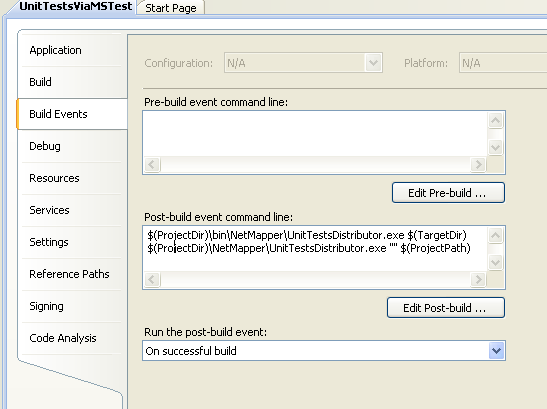This screenshot has height=409, width=547.
Task: Open the Debug properties tab
Action: pos(71,146)
